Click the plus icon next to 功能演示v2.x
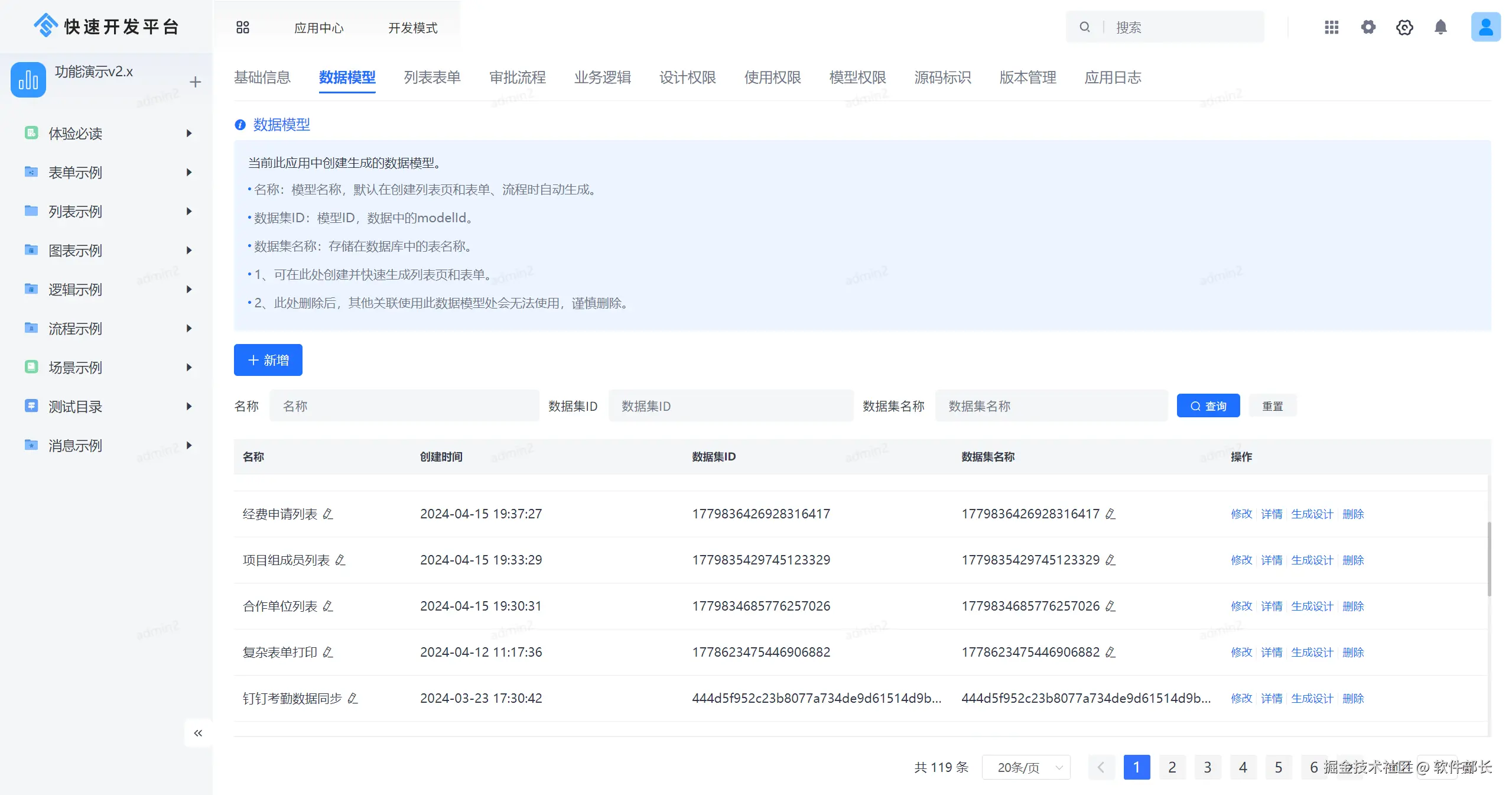 tap(195, 82)
